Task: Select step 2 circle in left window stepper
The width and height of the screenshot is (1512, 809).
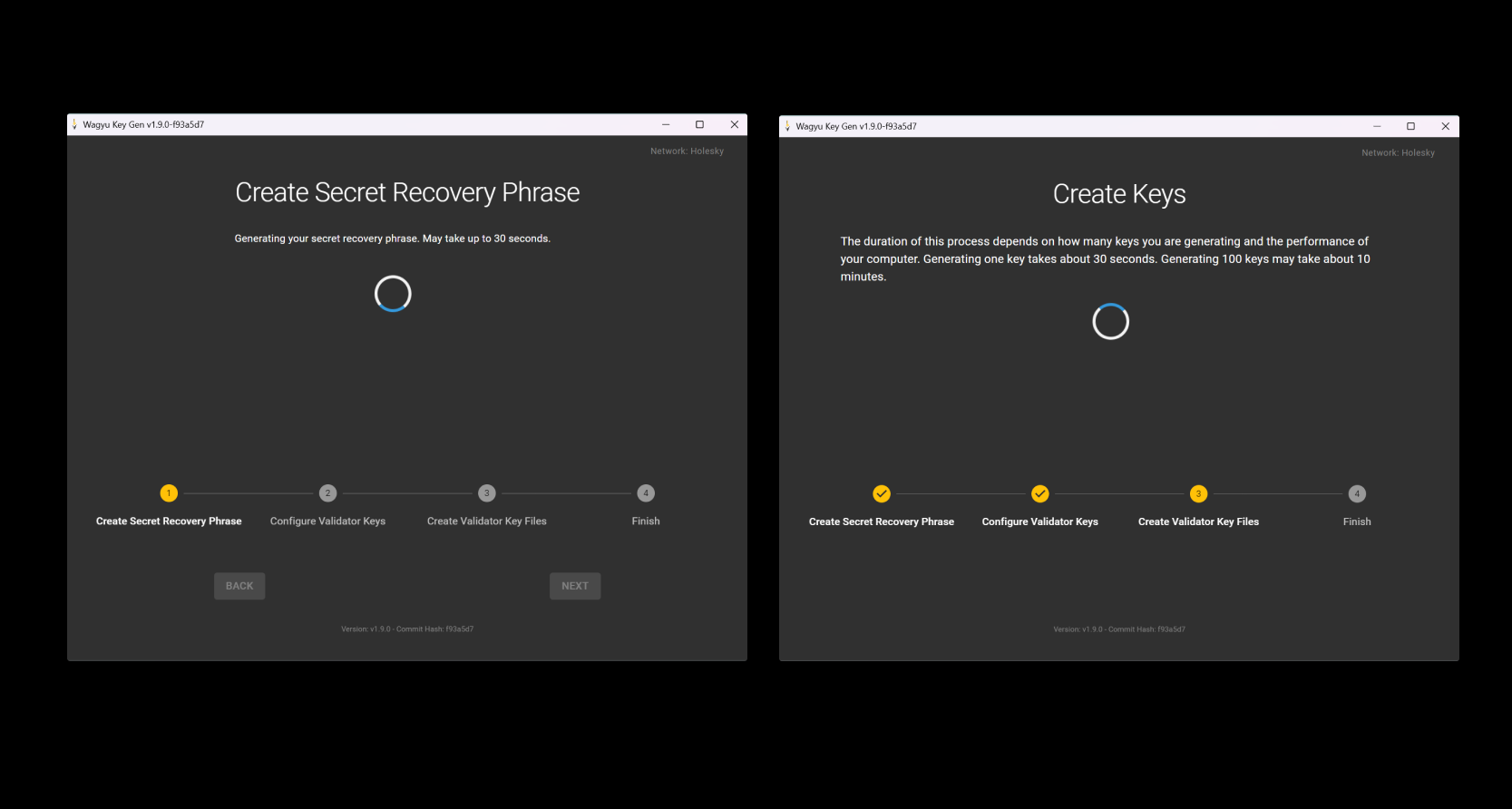Action: tap(327, 493)
